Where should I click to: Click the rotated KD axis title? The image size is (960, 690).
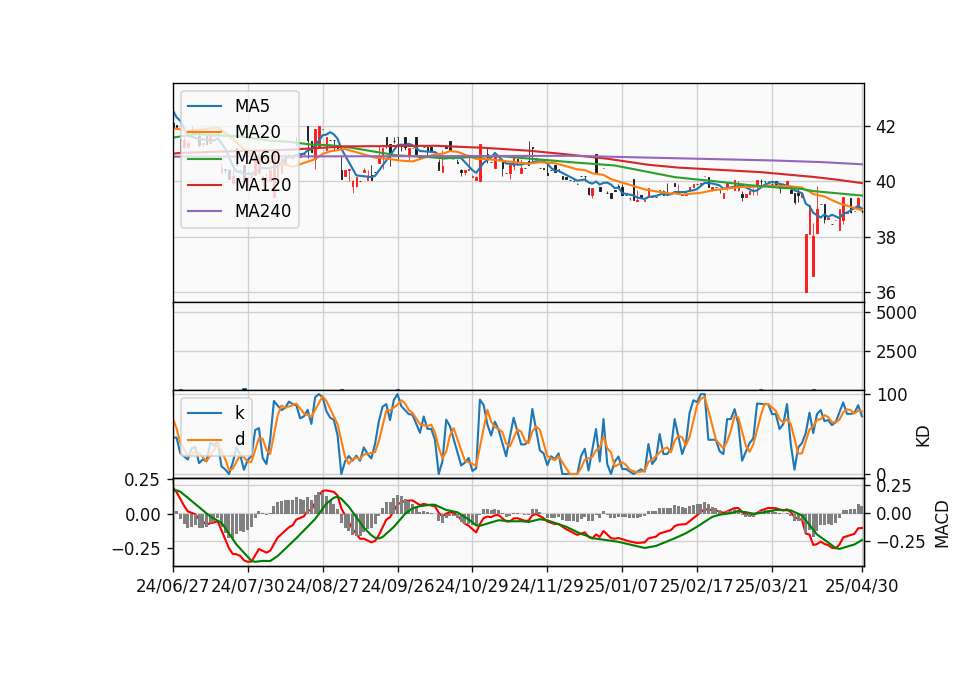pyautogui.click(x=923, y=437)
